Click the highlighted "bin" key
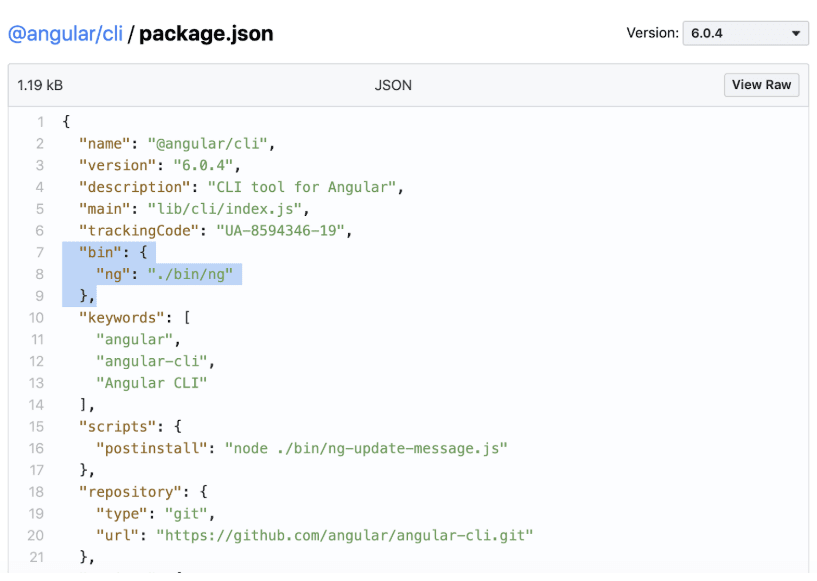 (x=100, y=253)
